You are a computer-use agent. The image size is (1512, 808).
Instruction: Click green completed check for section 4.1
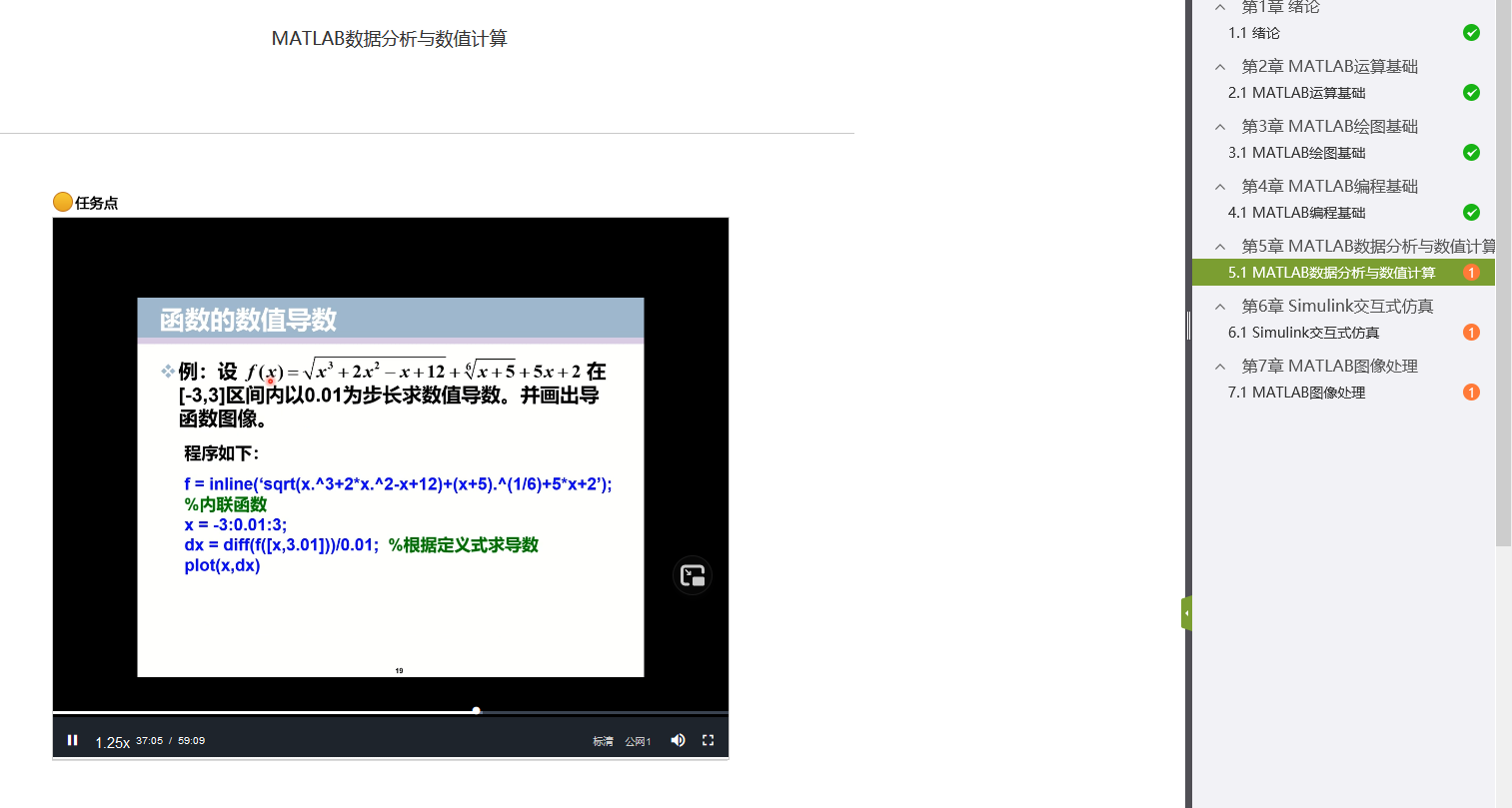pyautogui.click(x=1471, y=213)
